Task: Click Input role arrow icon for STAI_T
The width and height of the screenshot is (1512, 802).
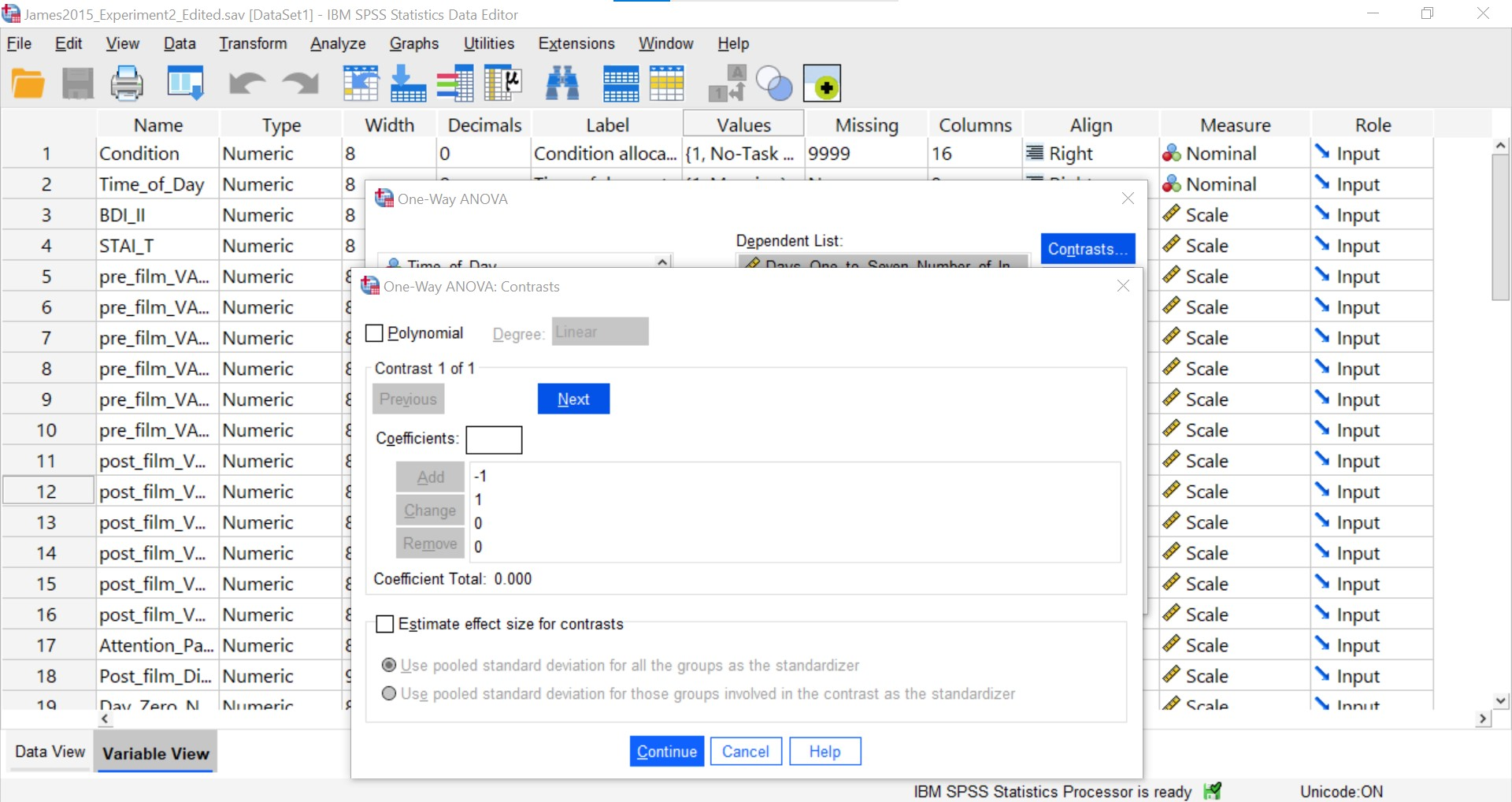Action: point(1322,245)
